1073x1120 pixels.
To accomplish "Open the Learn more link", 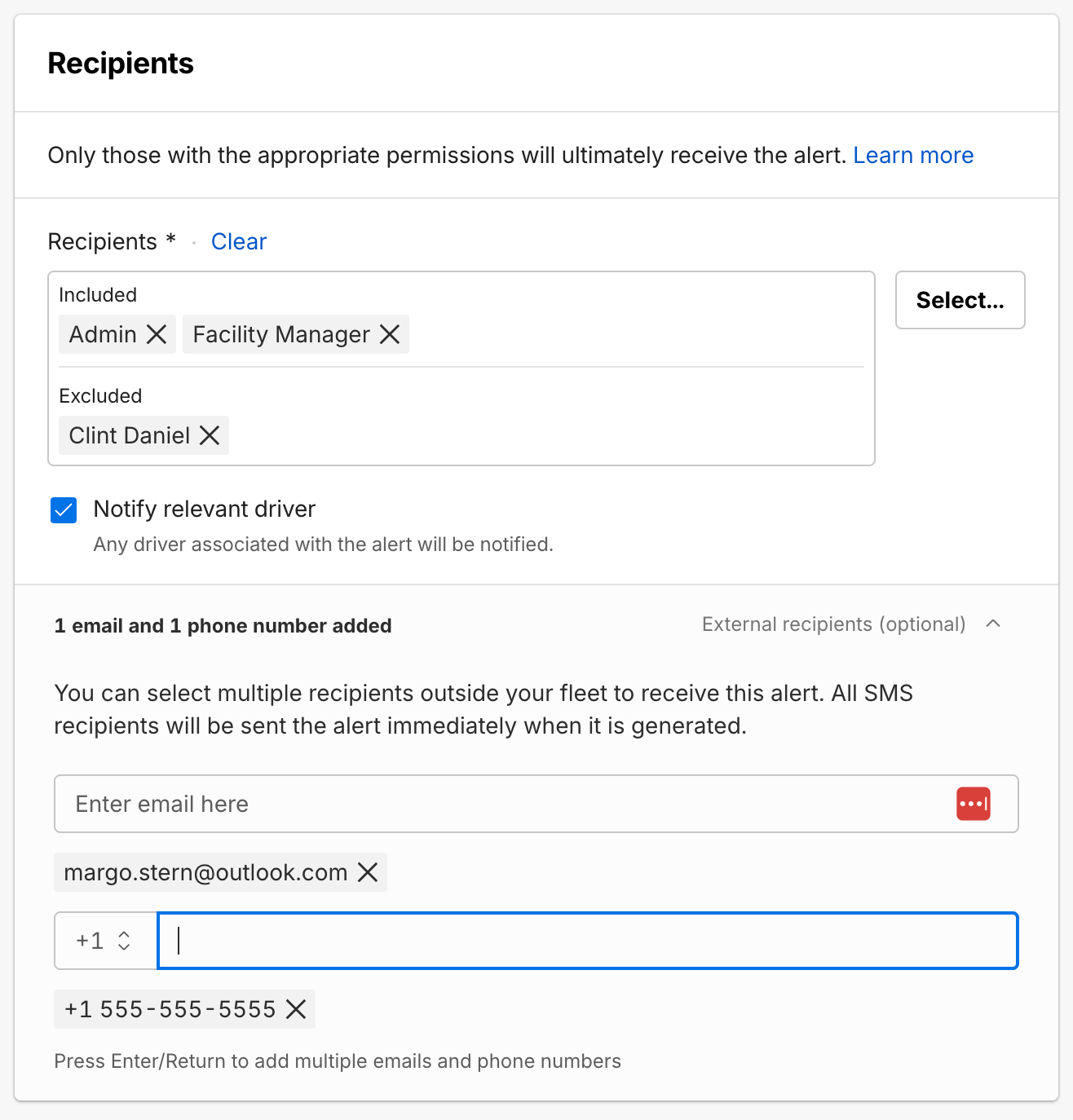I will point(912,155).
